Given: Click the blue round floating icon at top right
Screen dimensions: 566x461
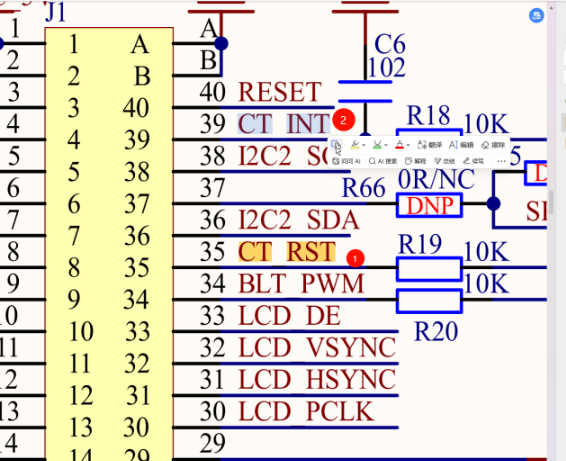Looking at the screenshot, I should 536,16.
